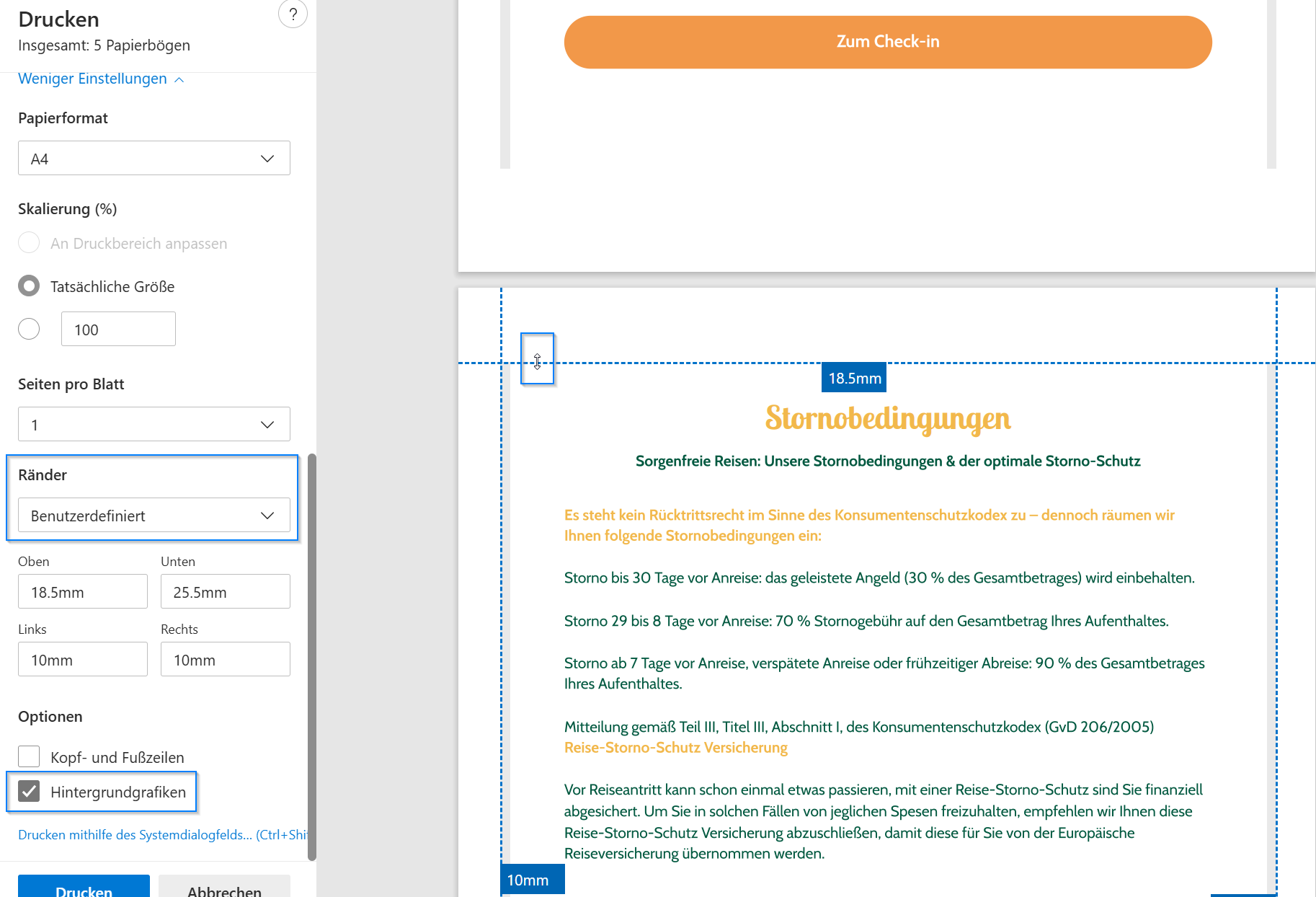Open the Papierformat A4 dropdown
Viewport: 1316px width, 897px height.
coord(154,159)
